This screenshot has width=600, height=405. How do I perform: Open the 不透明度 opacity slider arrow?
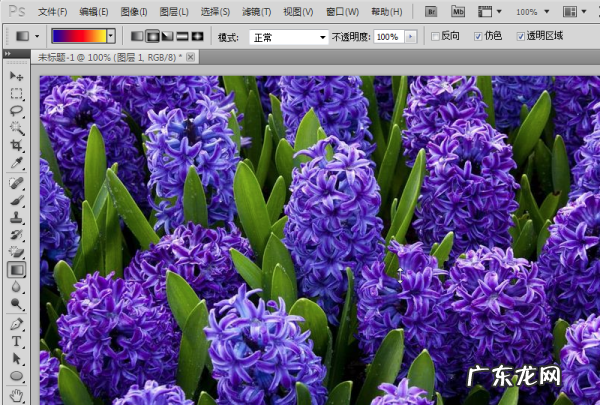tap(408, 37)
